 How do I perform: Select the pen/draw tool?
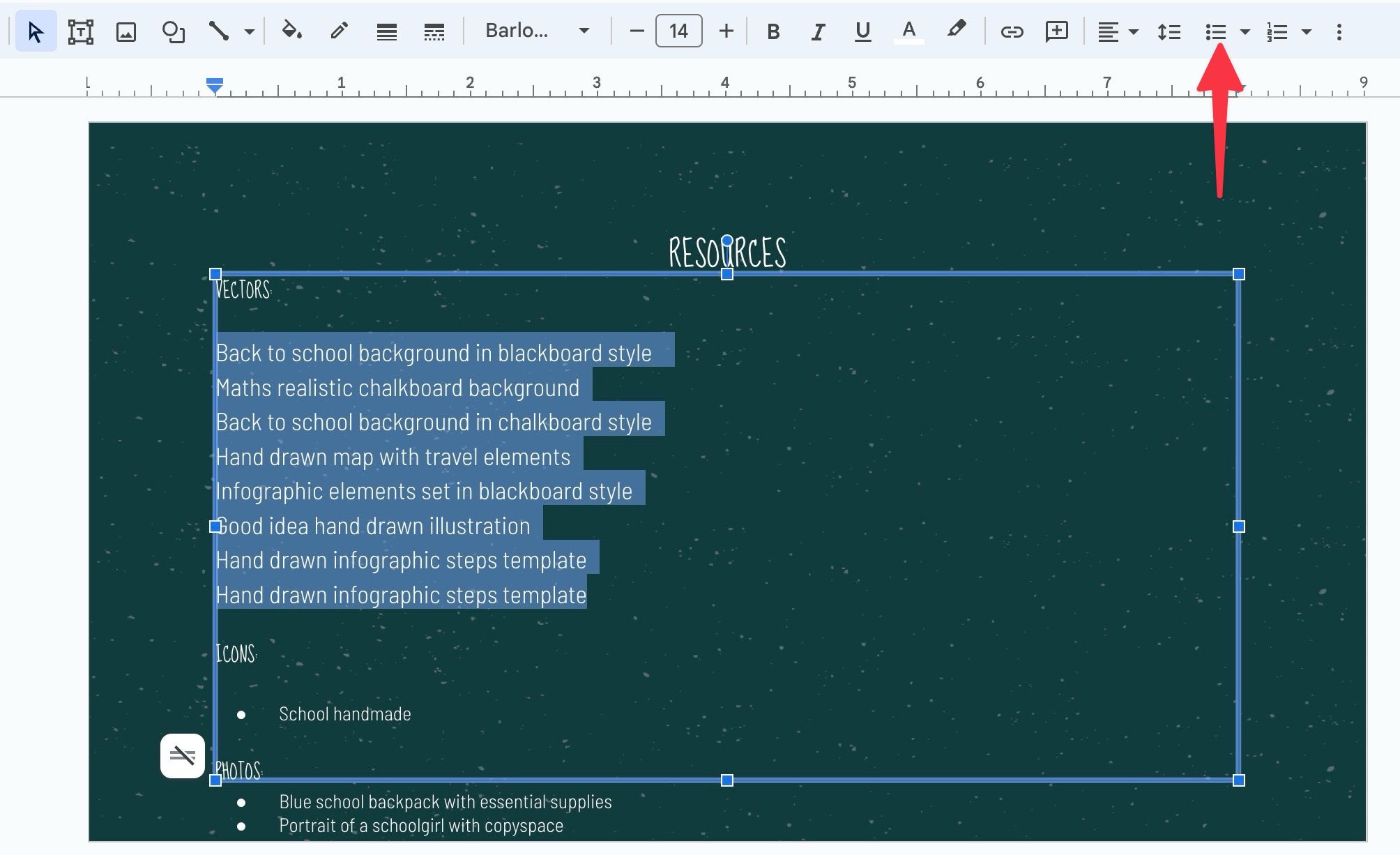pos(338,30)
